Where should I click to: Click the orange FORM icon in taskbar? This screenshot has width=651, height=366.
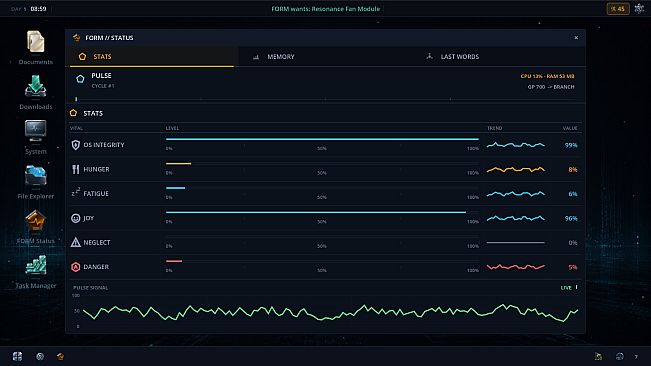point(61,356)
